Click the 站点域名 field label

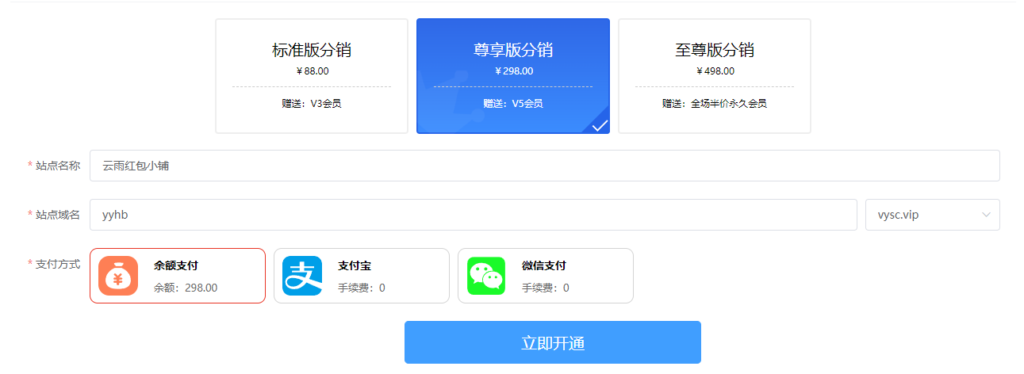click(57, 214)
